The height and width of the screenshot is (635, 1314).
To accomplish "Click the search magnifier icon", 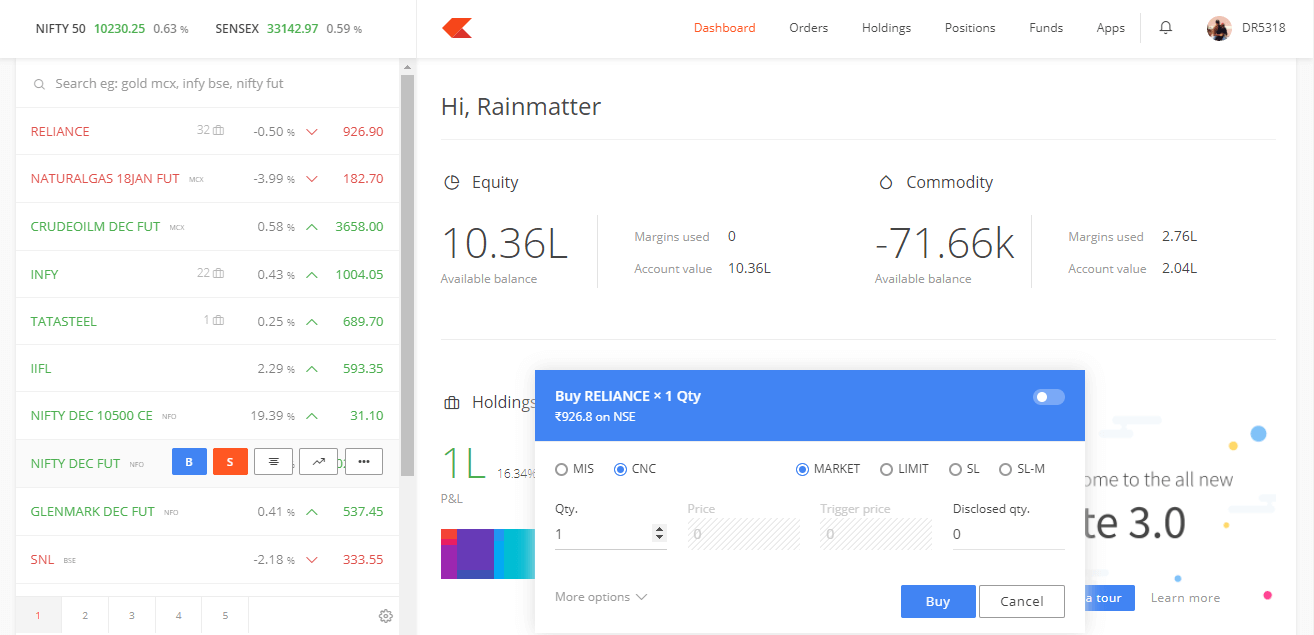I will 40,85.
